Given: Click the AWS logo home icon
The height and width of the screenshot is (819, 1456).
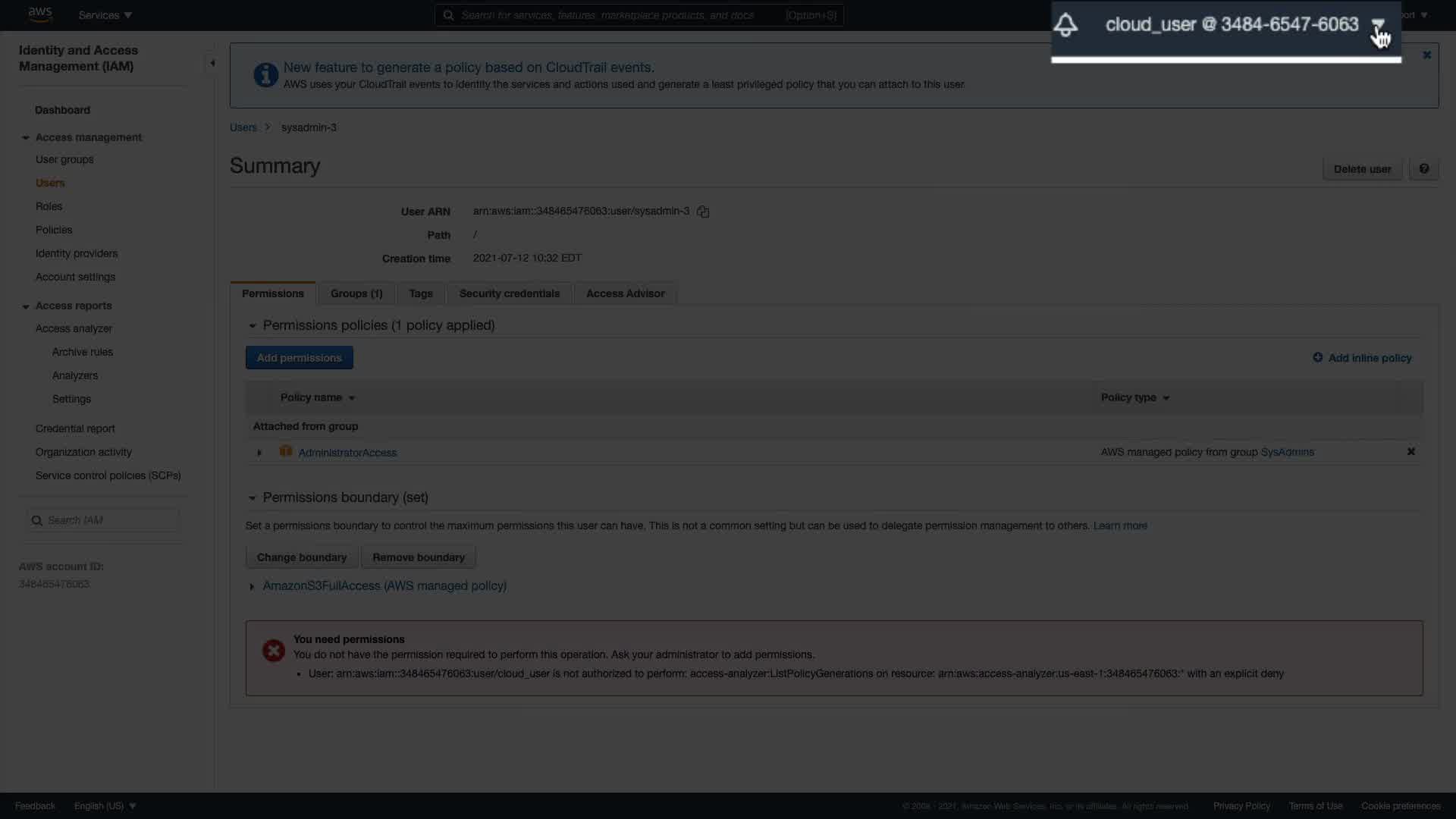Looking at the screenshot, I should pos(39,14).
